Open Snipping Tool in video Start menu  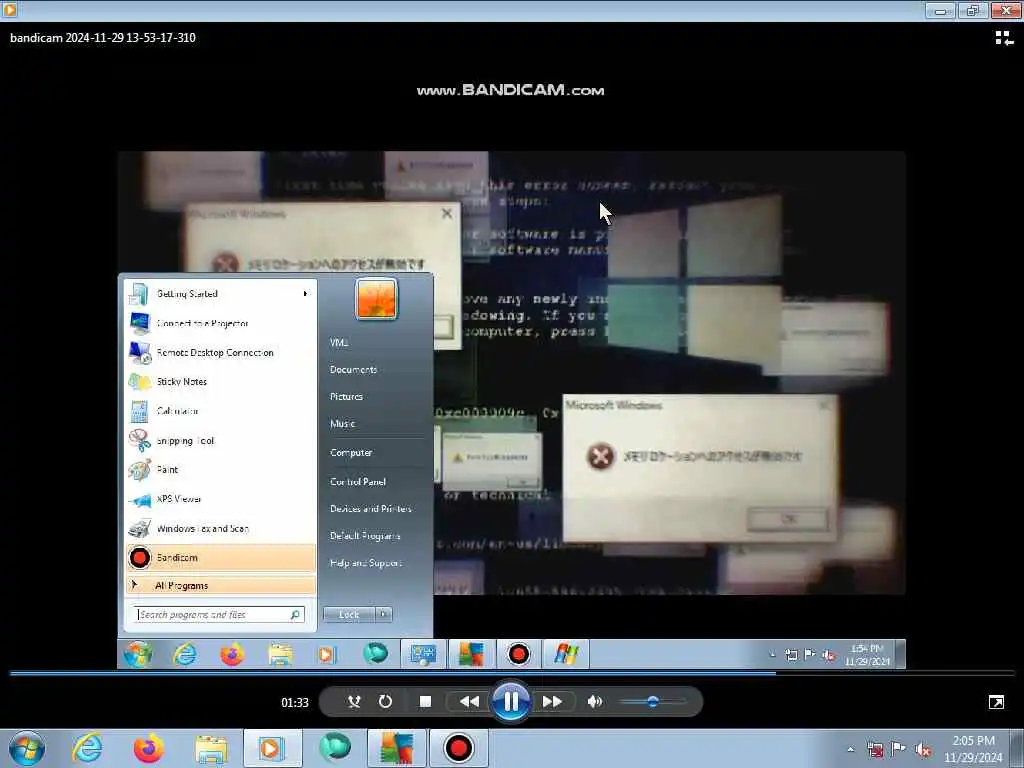[x=219, y=441]
